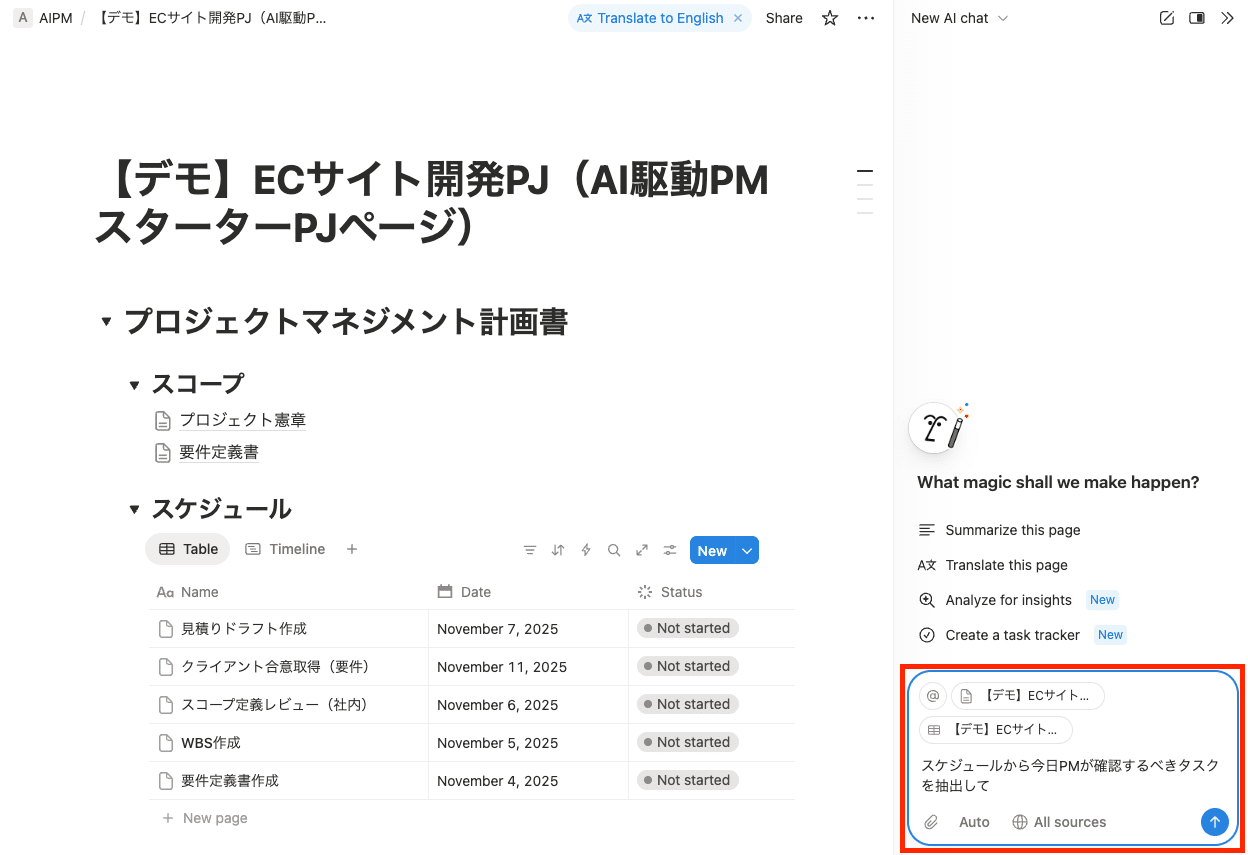This screenshot has width=1248, height=855.
Task: Send the chat message with arrow button
Action: click(x=1214, y=822)
